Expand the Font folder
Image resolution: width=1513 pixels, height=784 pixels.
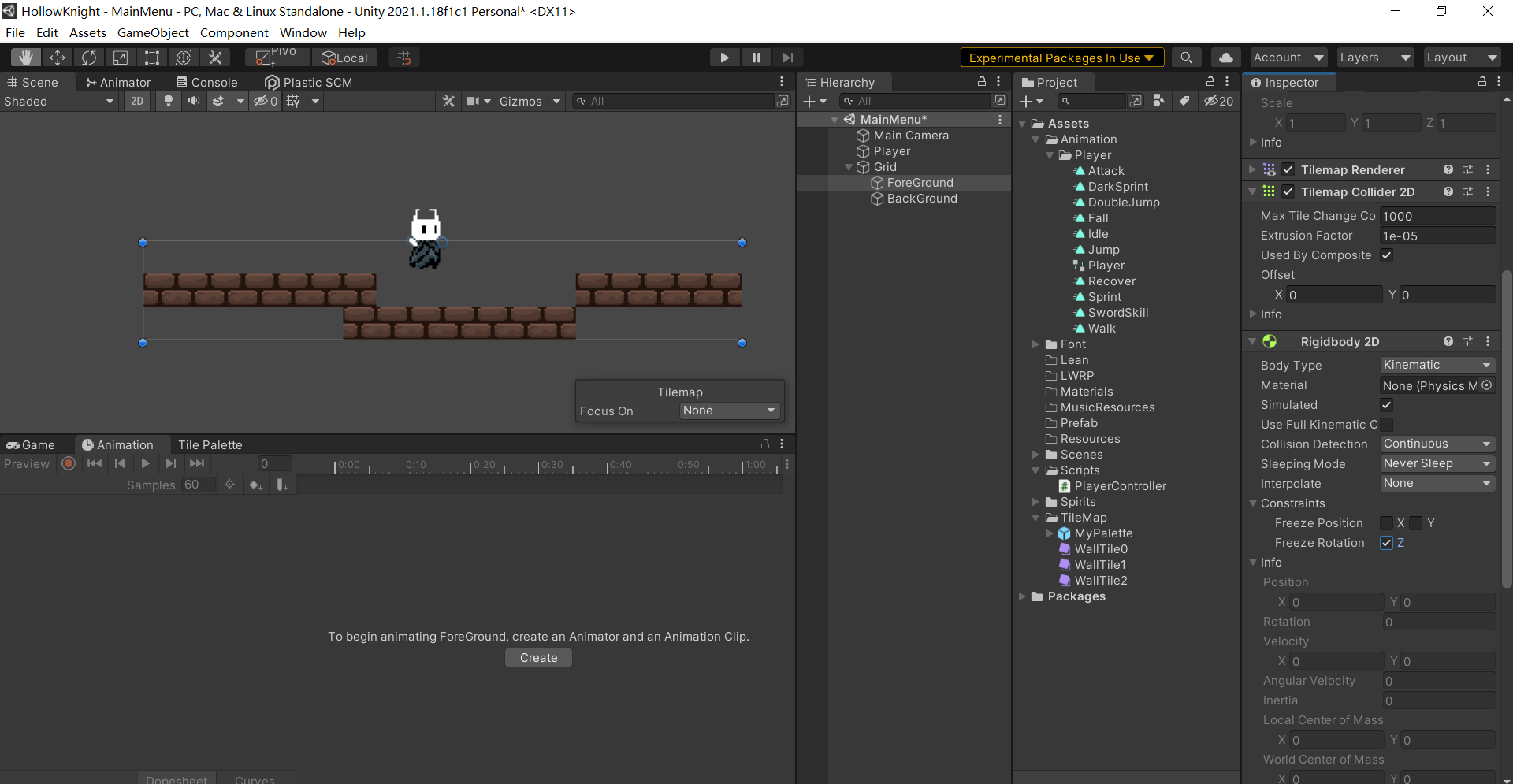1035,344
